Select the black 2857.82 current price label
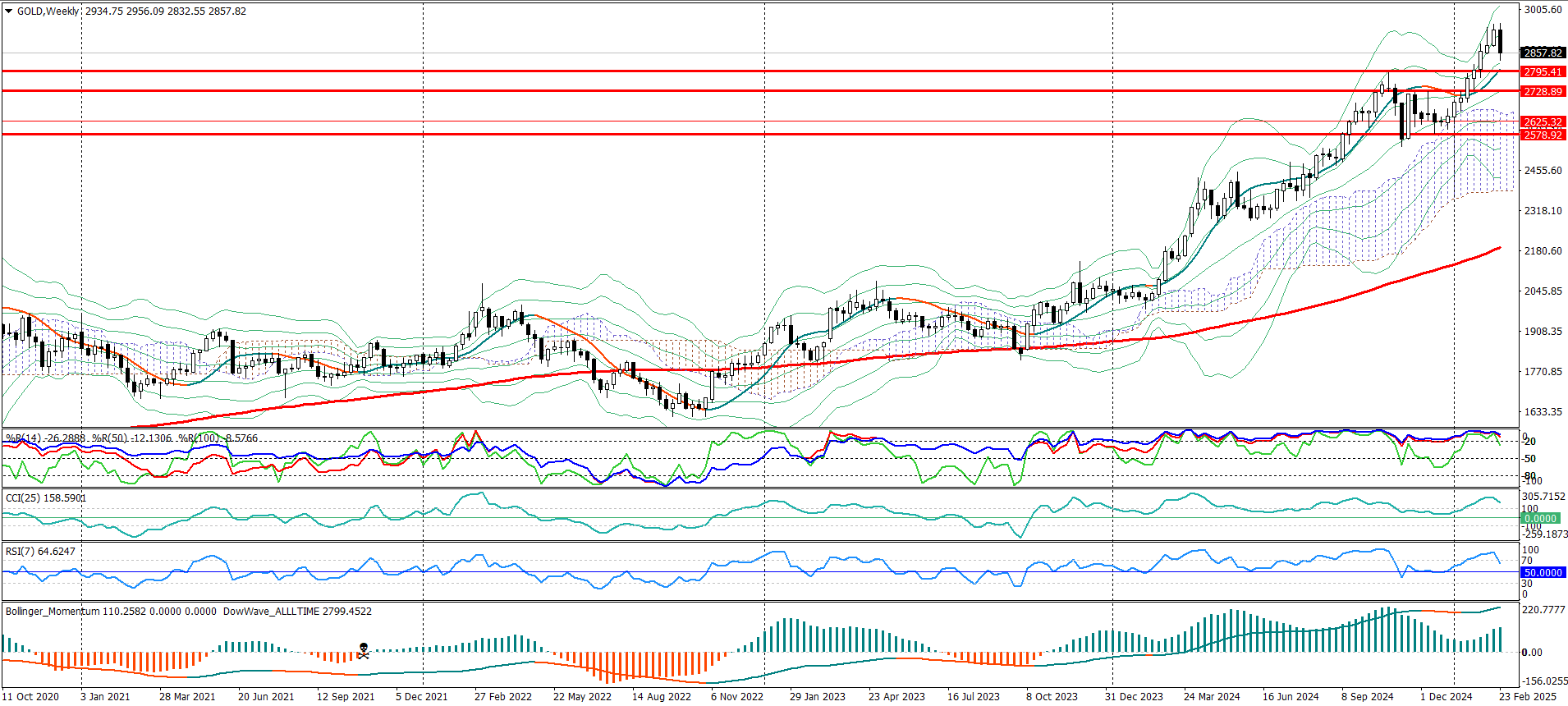This screenshot has width=1568, height=706. click(x=1543, y=53)
